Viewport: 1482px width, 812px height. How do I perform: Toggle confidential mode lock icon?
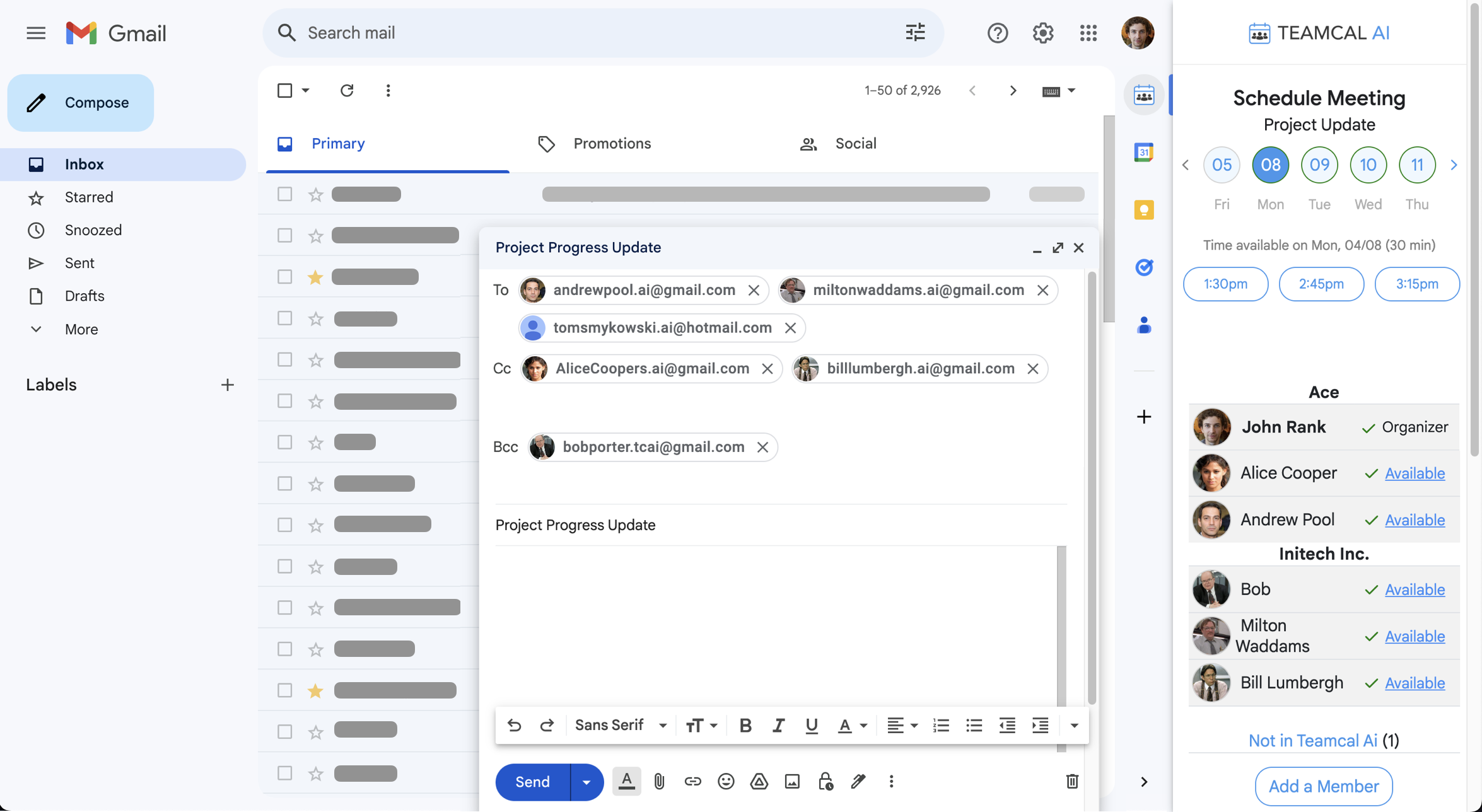coord(826,782)
